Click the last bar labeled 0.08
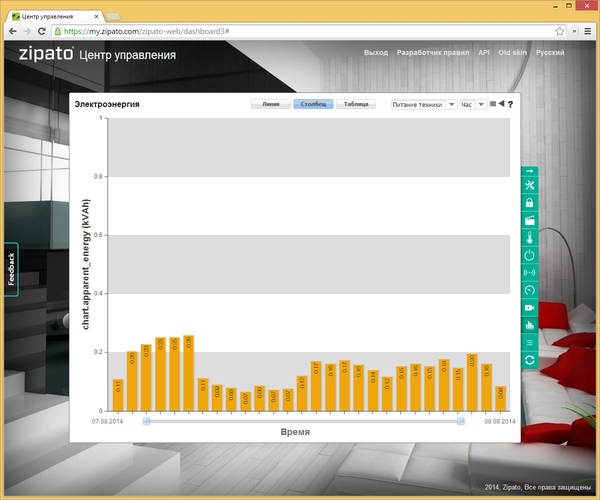 501,399
